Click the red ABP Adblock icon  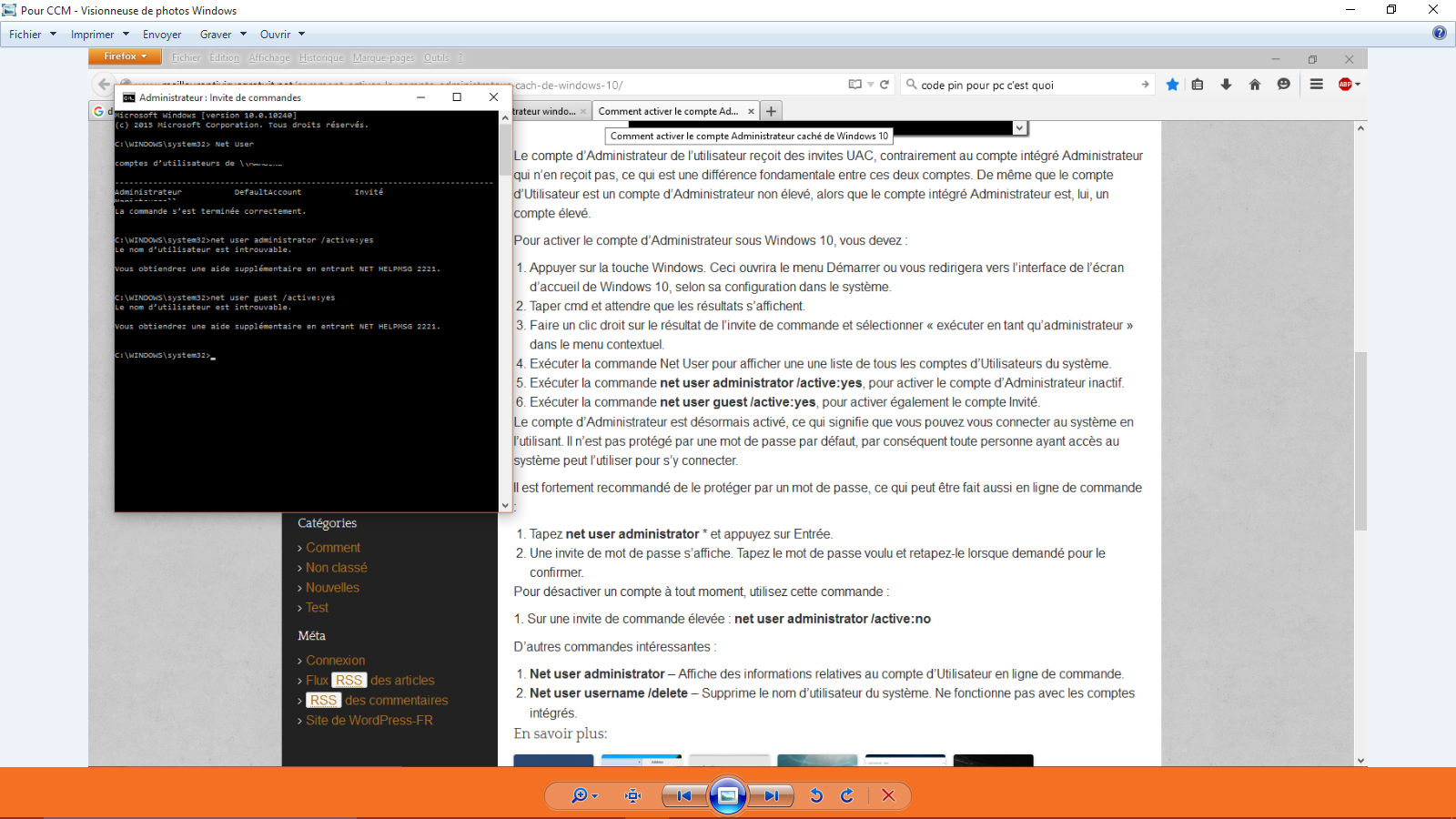(1345, 85)
